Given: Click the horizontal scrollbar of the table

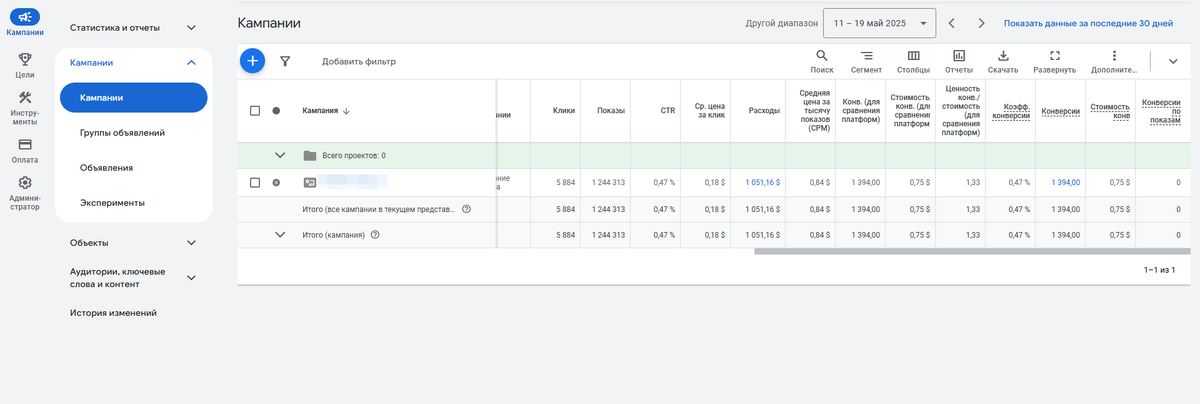Looking at the screenshot, I should (x=972, y=252).
